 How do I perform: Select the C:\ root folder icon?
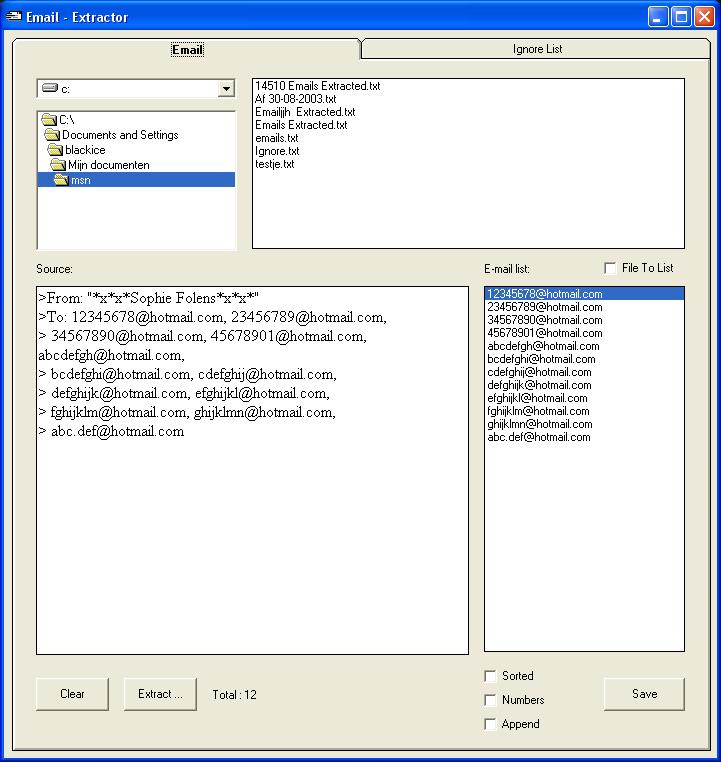[x=49, y=120]
